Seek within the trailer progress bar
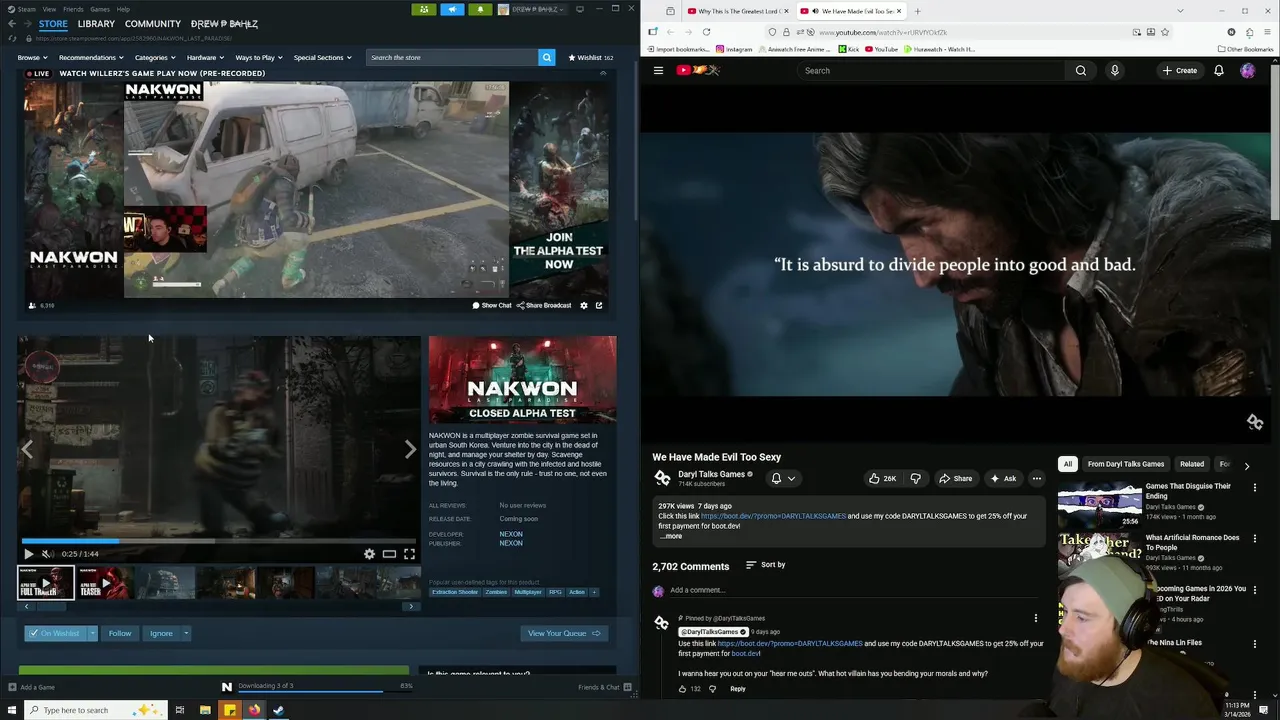The width and height of the screenshot is (1280, 720). click(x=219, y=541)
